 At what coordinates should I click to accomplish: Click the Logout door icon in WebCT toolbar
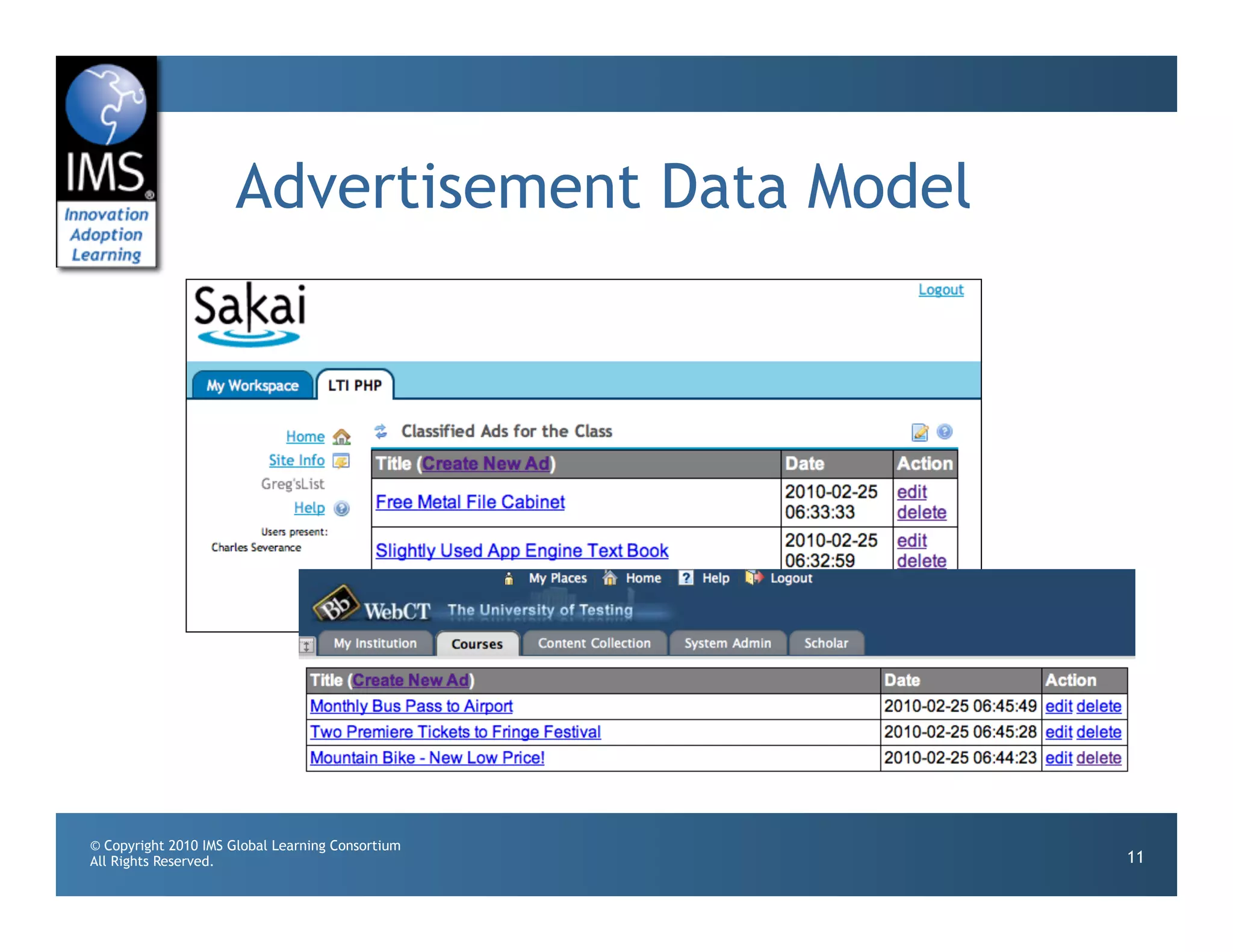754,578
